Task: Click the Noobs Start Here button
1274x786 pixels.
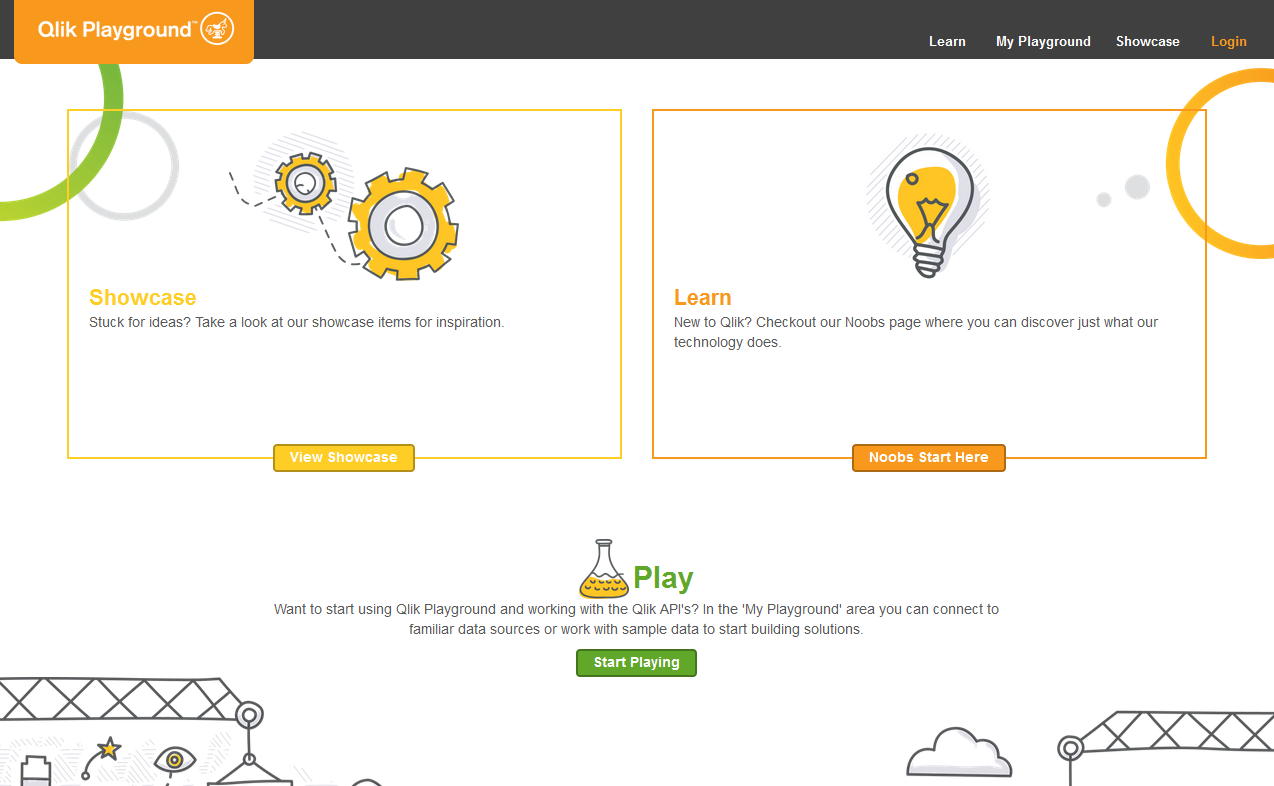Action: [x=929, y=457]
